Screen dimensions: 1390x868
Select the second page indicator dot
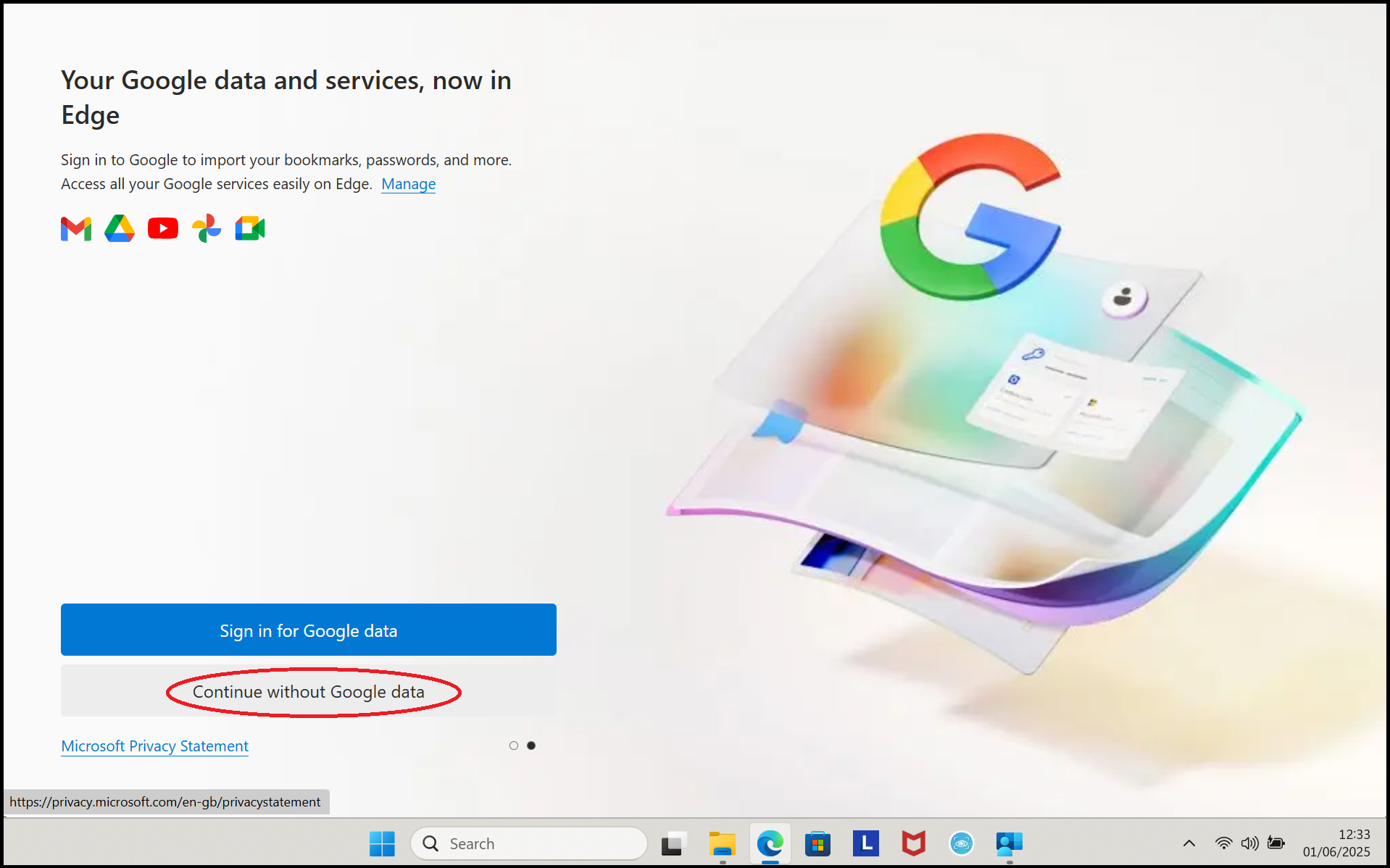531,746
